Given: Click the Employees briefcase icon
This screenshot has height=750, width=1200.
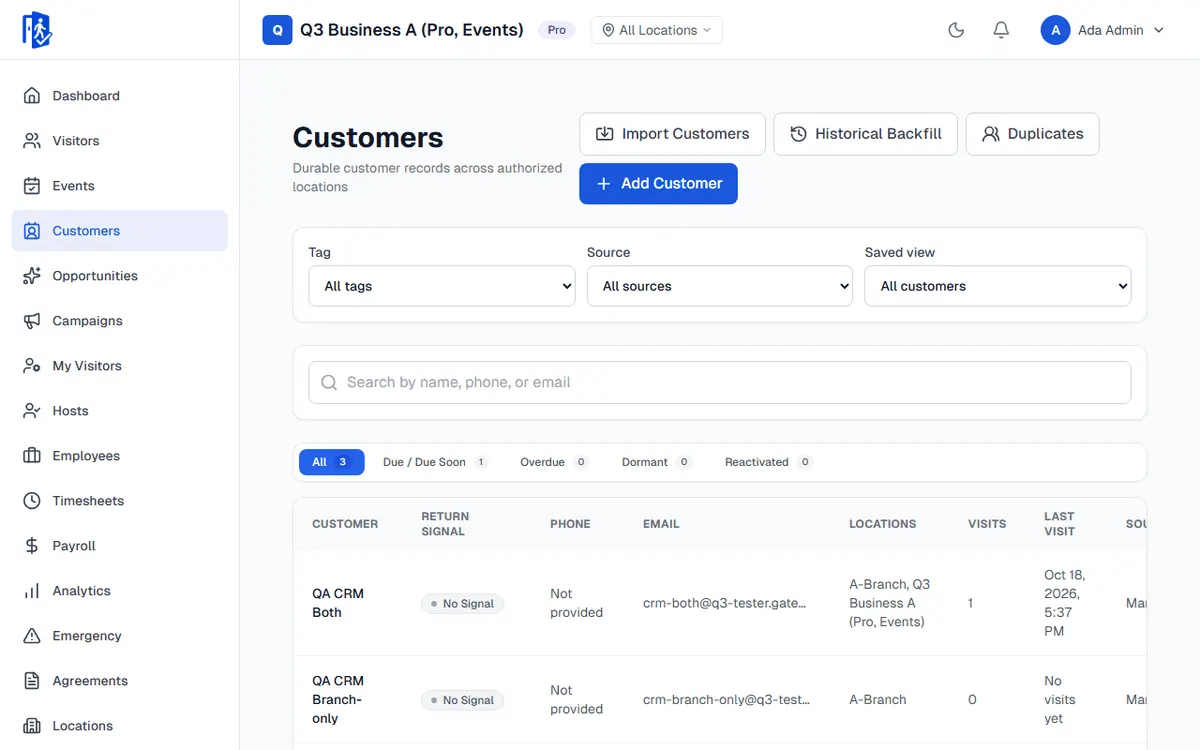Looking at the screenshot, I should (x=32, y=456).
